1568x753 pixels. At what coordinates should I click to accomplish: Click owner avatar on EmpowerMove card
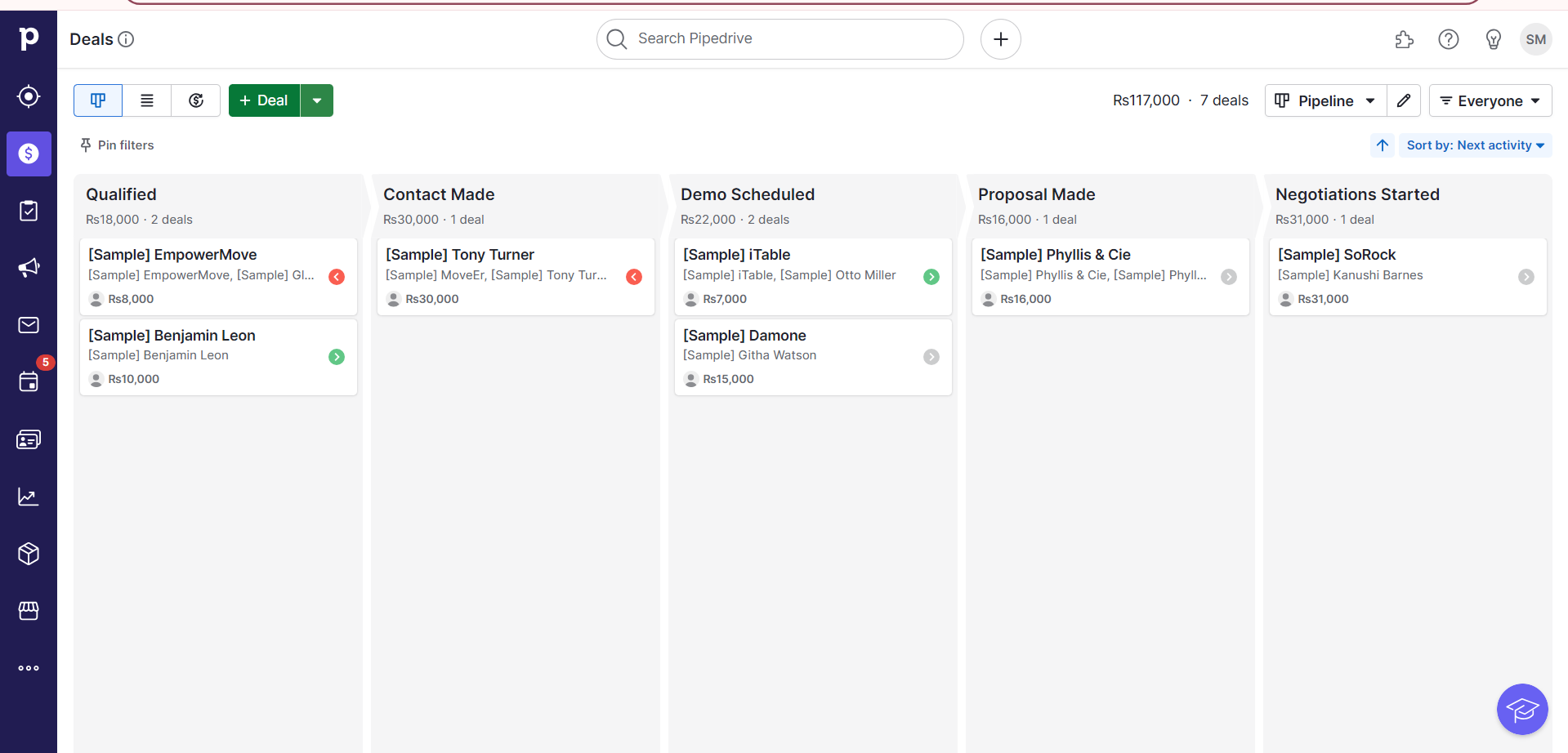(x=96, y=299)
